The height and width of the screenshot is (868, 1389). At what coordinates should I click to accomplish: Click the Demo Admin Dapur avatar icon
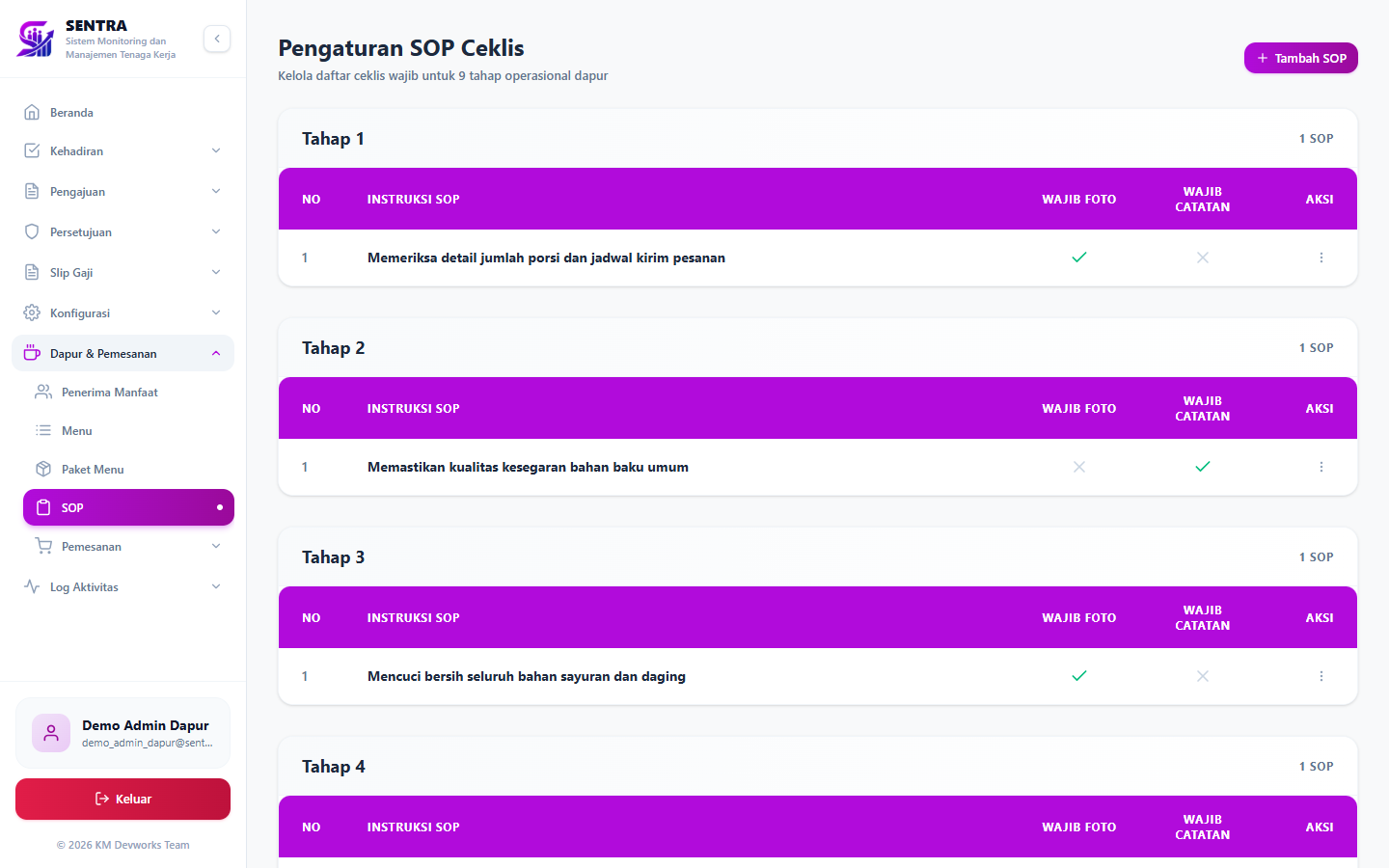[x=51, y=733]
